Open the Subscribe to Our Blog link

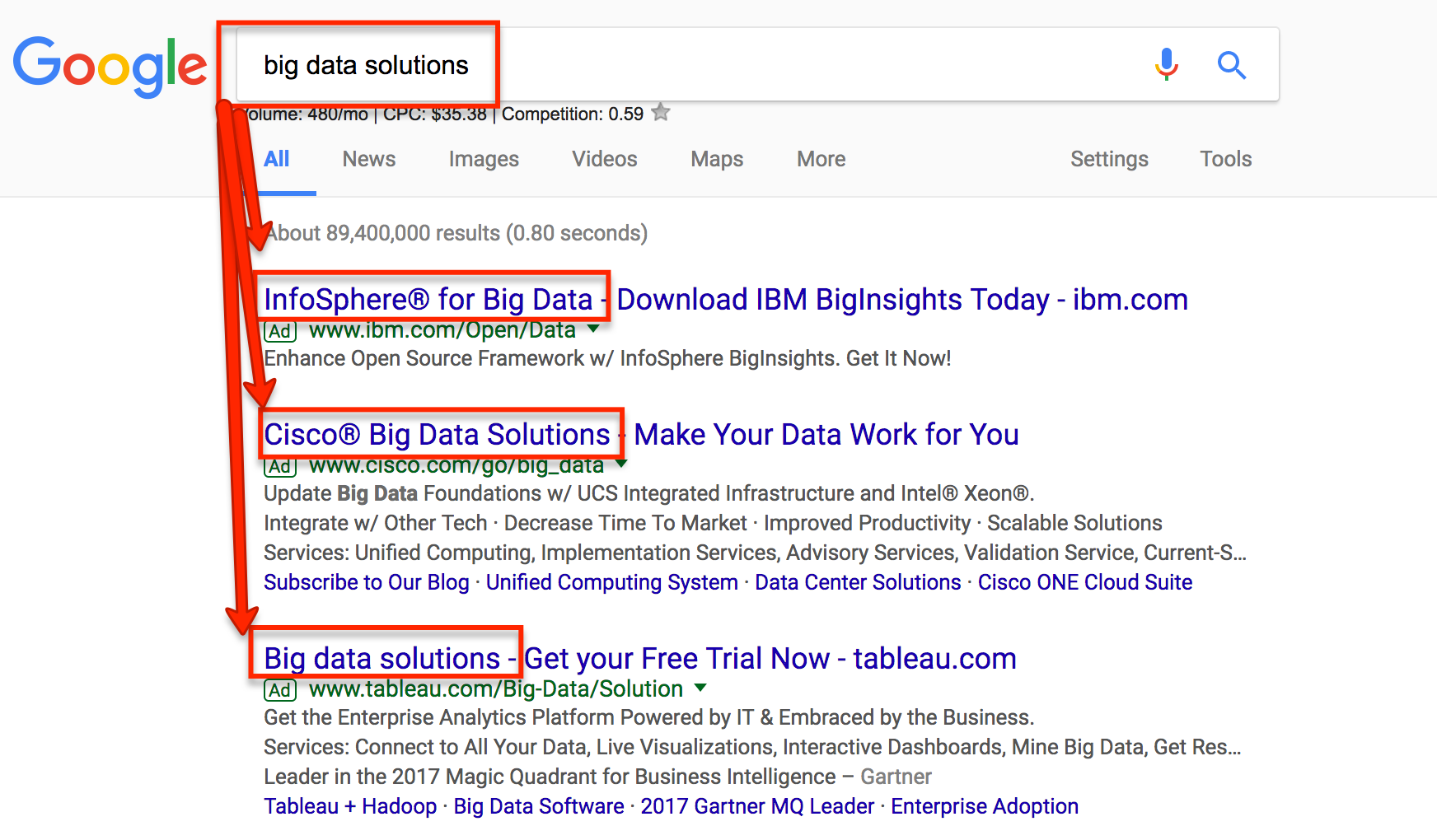pyautogui.click(x=366, y=582)
